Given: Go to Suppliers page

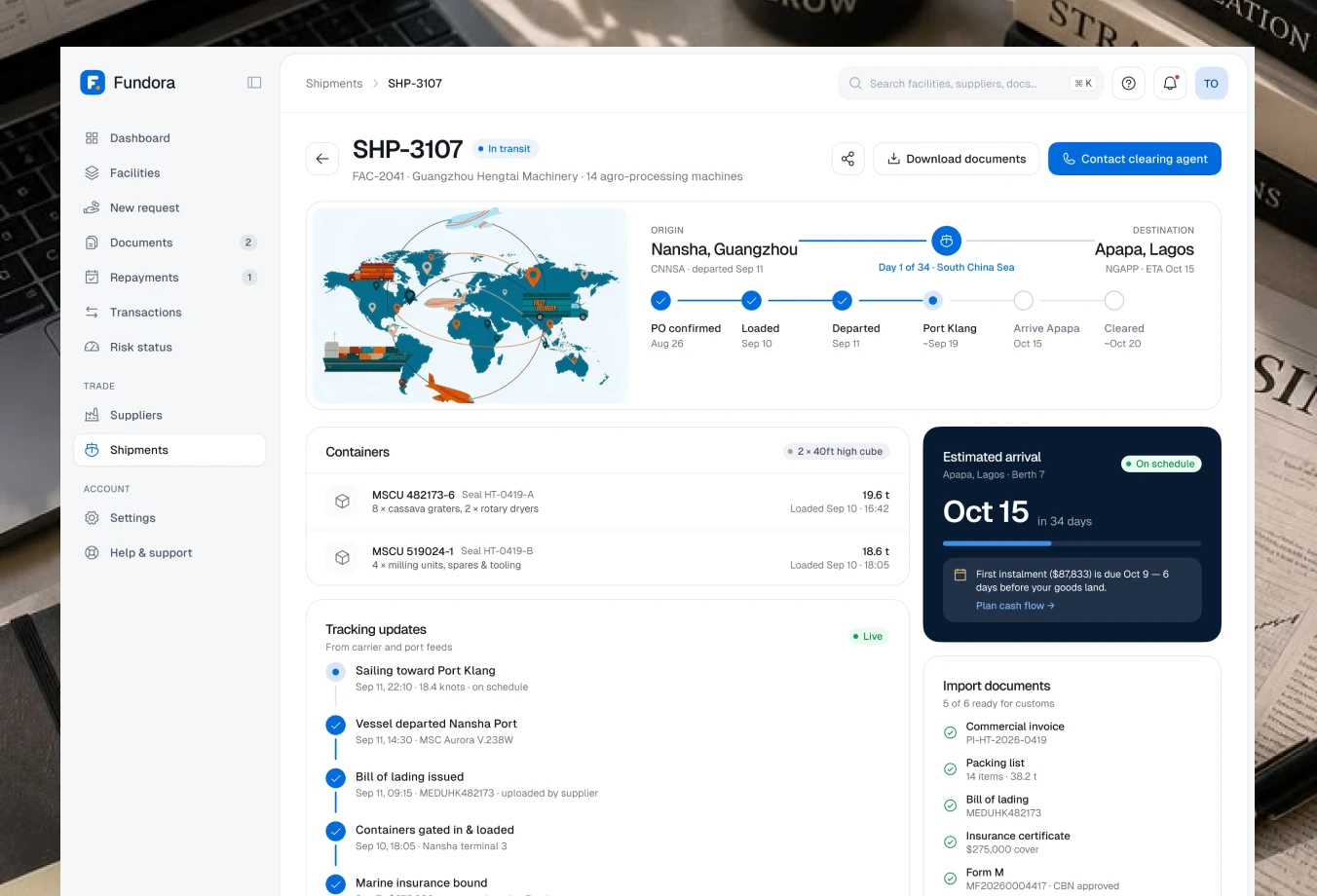Looking at the screenshot, I should (x=169, y=415).
